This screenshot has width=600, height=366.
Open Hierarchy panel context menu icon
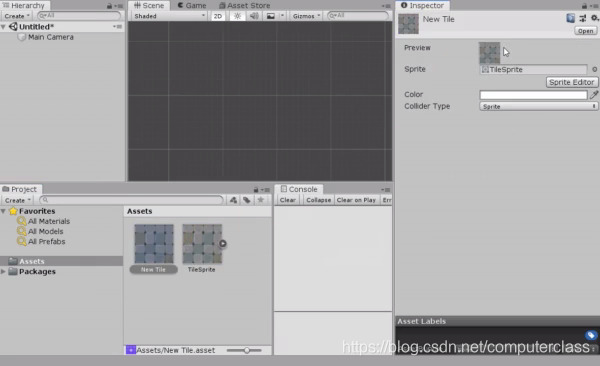coord(119,6)
